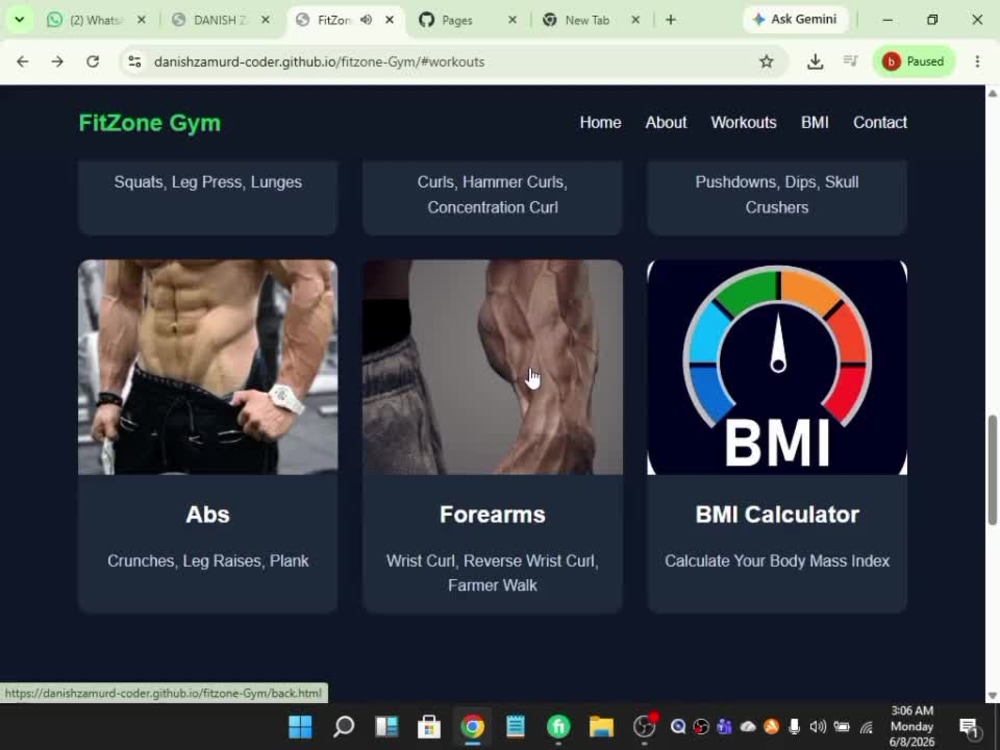Click the BMI Calculator title
Image resolution: width=1000 pixels, height=750 pixels.
click(x=777, y=515)
